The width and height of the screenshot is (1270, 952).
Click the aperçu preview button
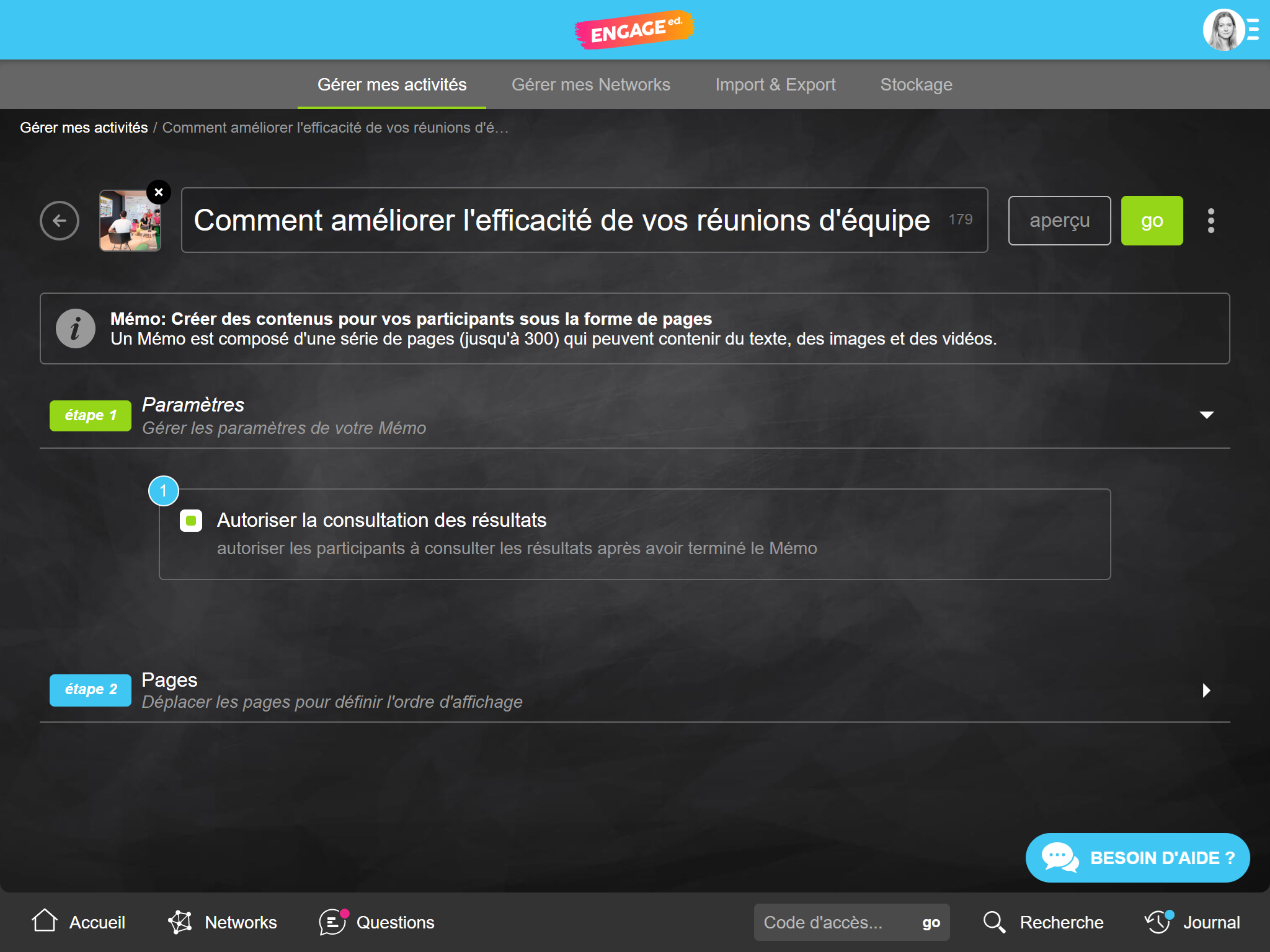(x=1059, y=221)
